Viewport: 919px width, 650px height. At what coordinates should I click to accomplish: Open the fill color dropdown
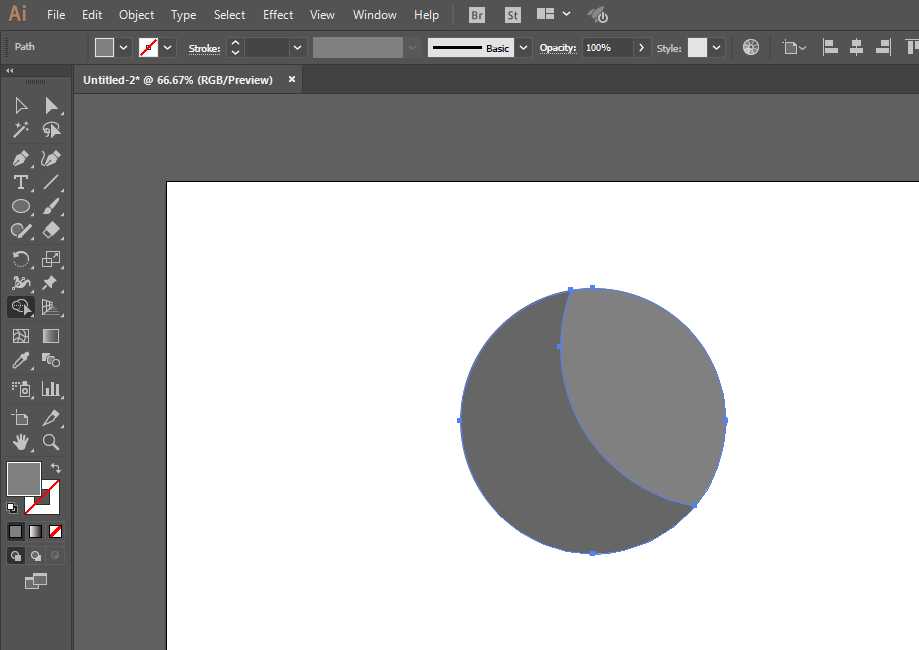124,47
